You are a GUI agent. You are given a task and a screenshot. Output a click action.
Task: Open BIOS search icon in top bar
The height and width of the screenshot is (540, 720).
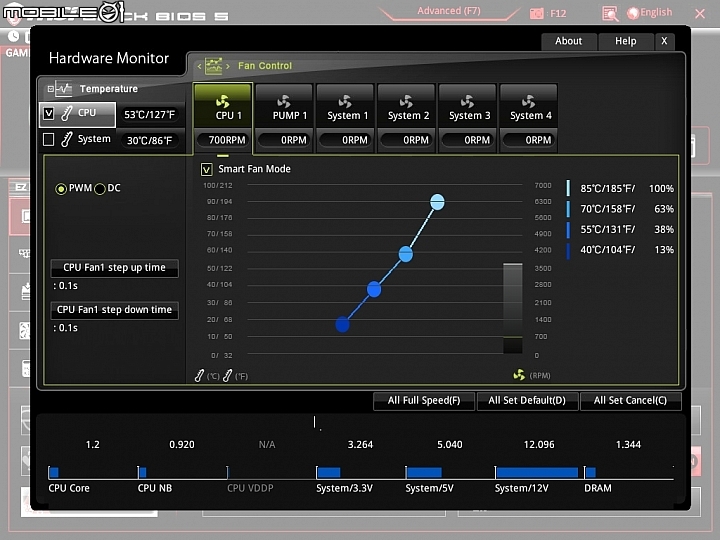pos(610,14)
